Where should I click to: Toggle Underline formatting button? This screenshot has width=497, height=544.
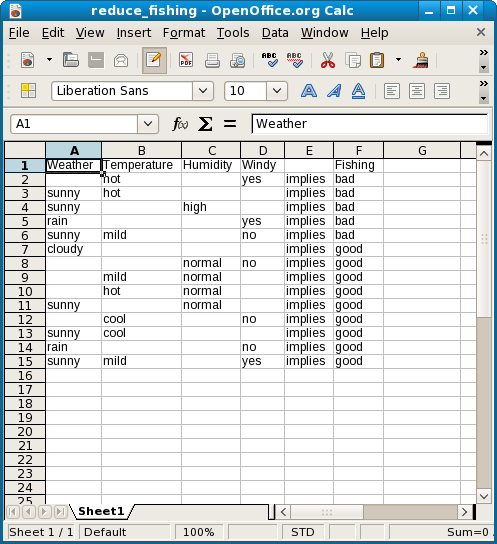pos(358,91)
